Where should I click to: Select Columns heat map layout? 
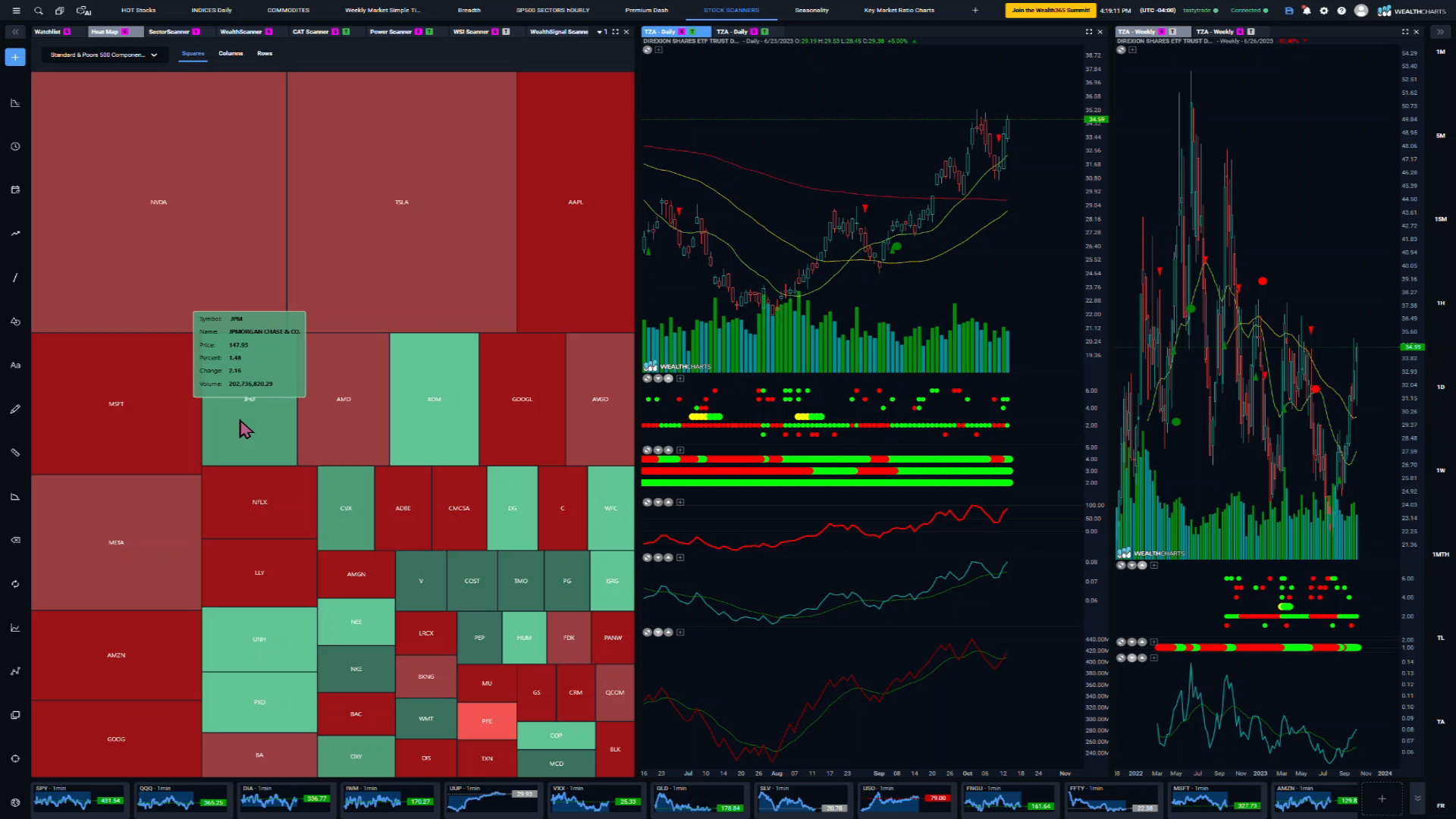coord(231,54)
